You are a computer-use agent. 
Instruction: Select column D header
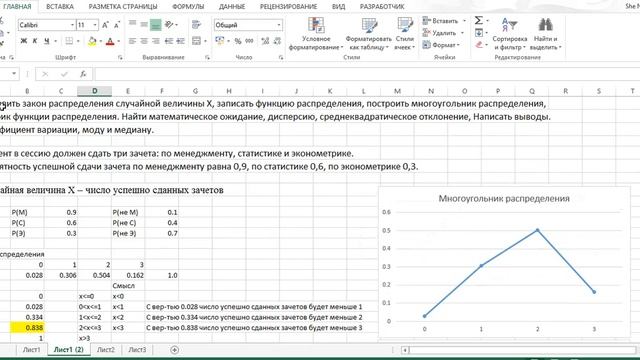pos(94,91)
